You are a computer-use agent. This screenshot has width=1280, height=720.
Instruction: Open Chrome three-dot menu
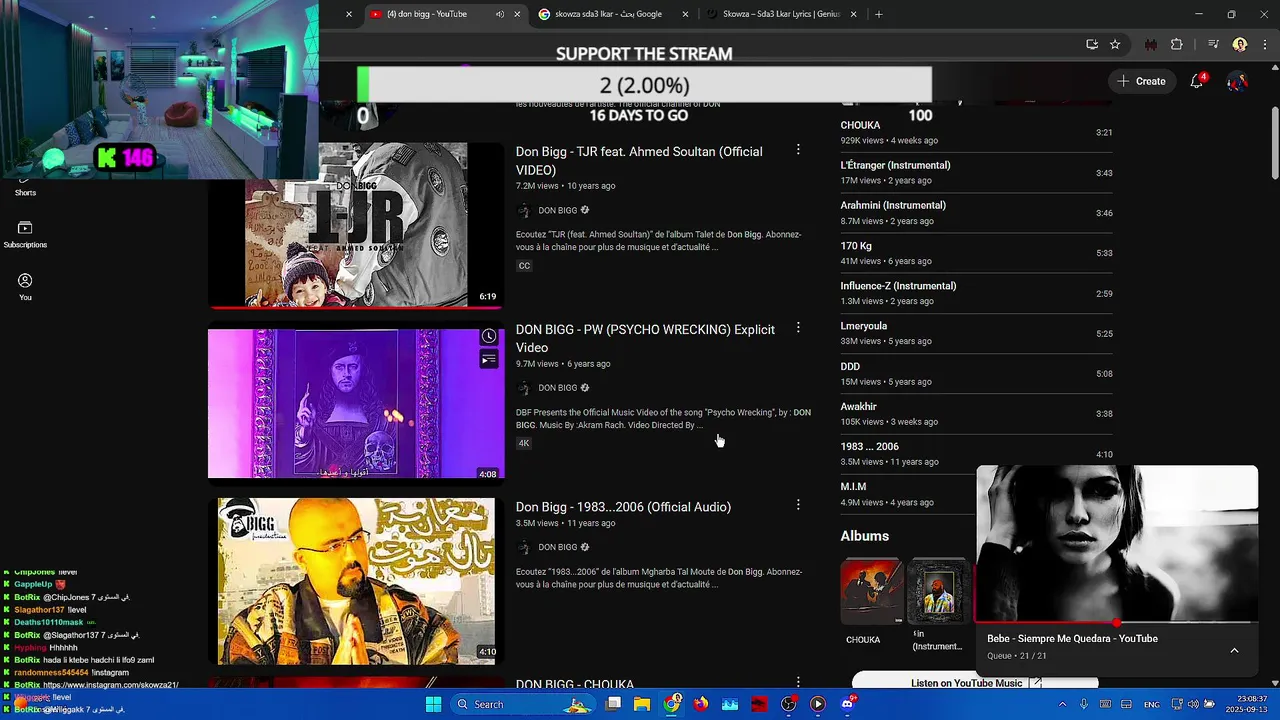coord(1263,44)
